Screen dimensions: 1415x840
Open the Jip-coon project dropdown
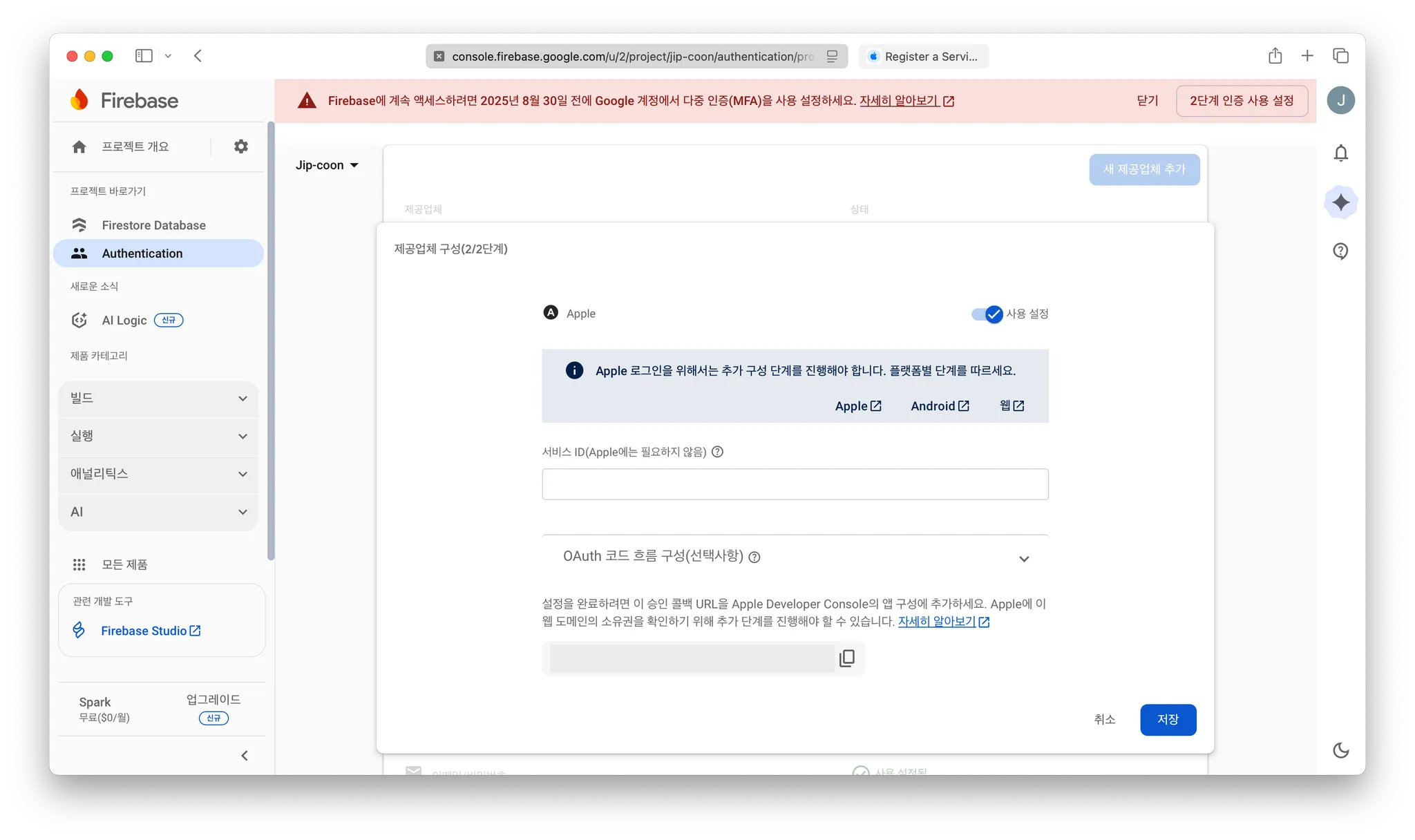point(327,165)
